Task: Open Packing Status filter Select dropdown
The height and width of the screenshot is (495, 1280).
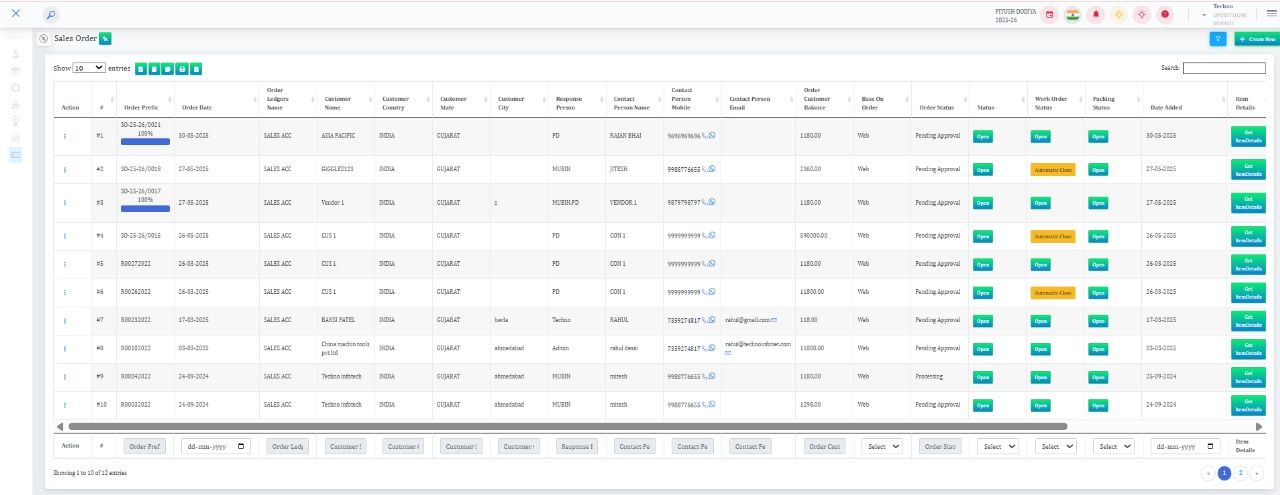Action: [x=1114, y=446]
